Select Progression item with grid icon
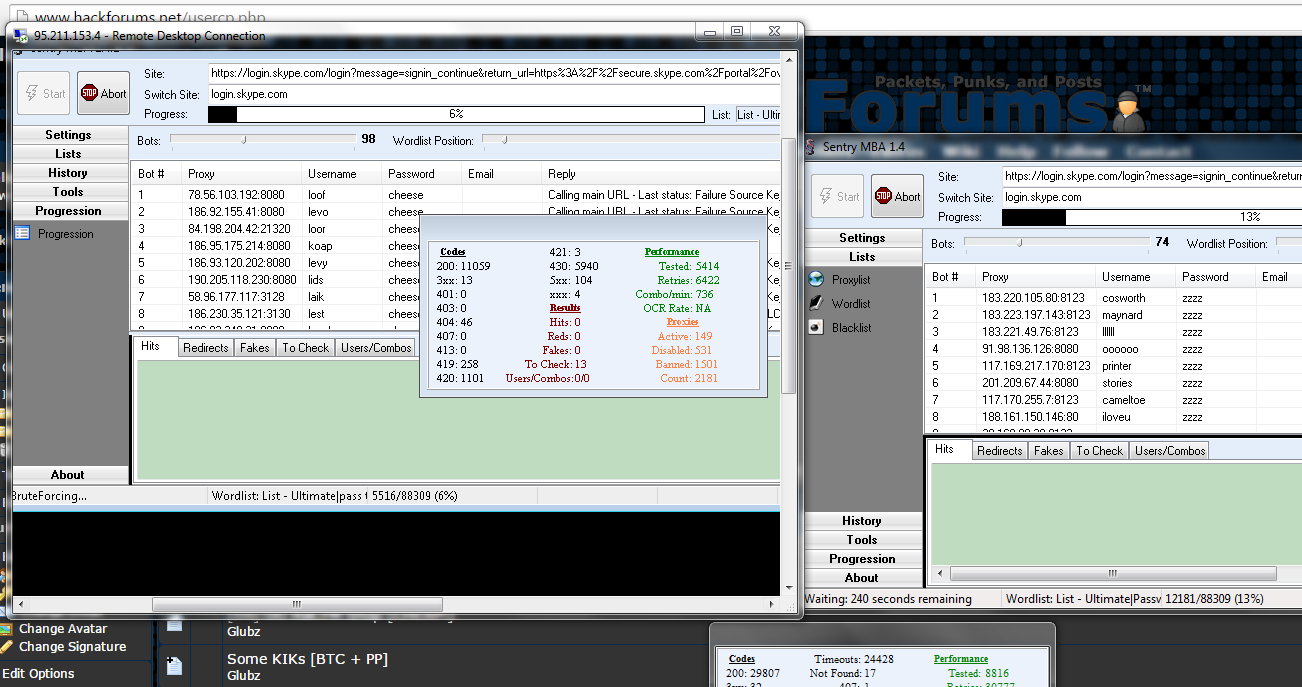 (55, 234)
